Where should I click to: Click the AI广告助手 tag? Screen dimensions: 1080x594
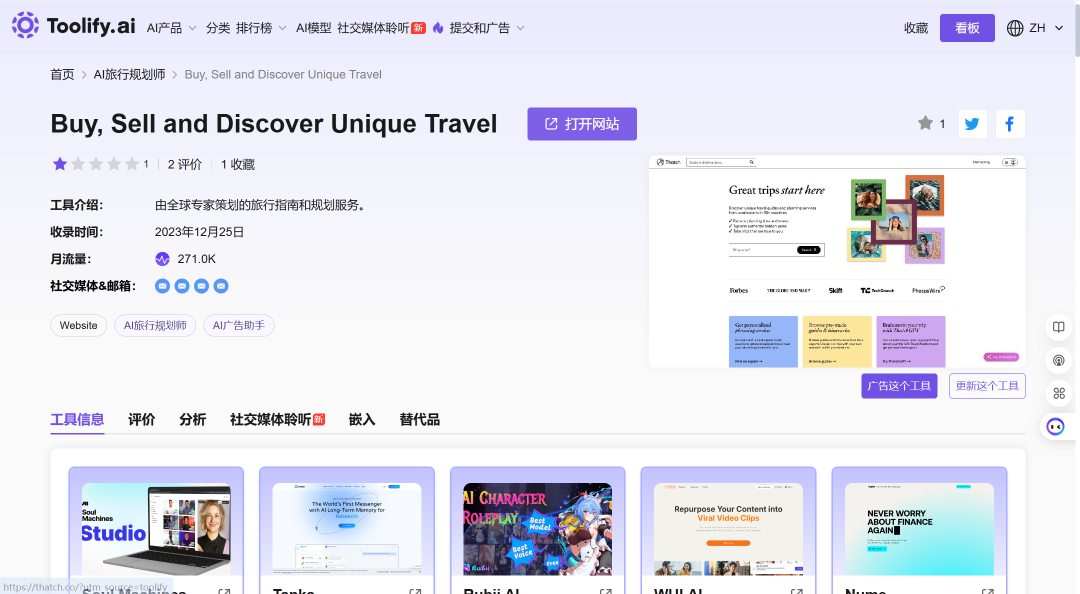238,325
